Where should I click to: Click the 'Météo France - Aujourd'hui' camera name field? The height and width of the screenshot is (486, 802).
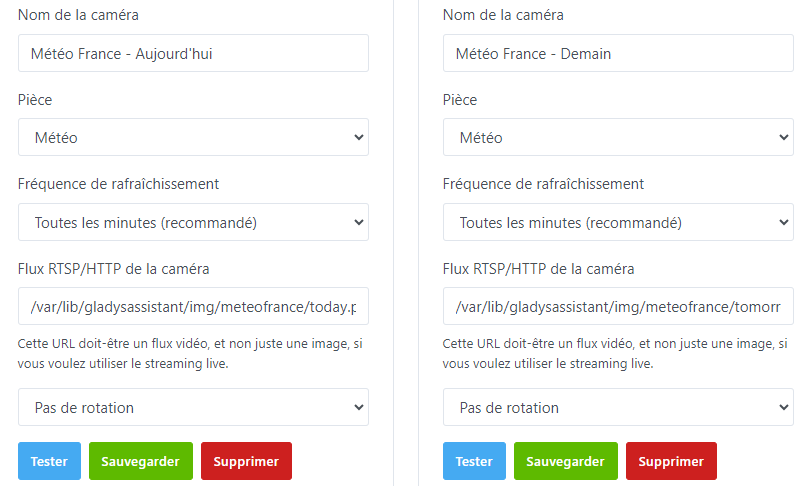pos(193,54)
